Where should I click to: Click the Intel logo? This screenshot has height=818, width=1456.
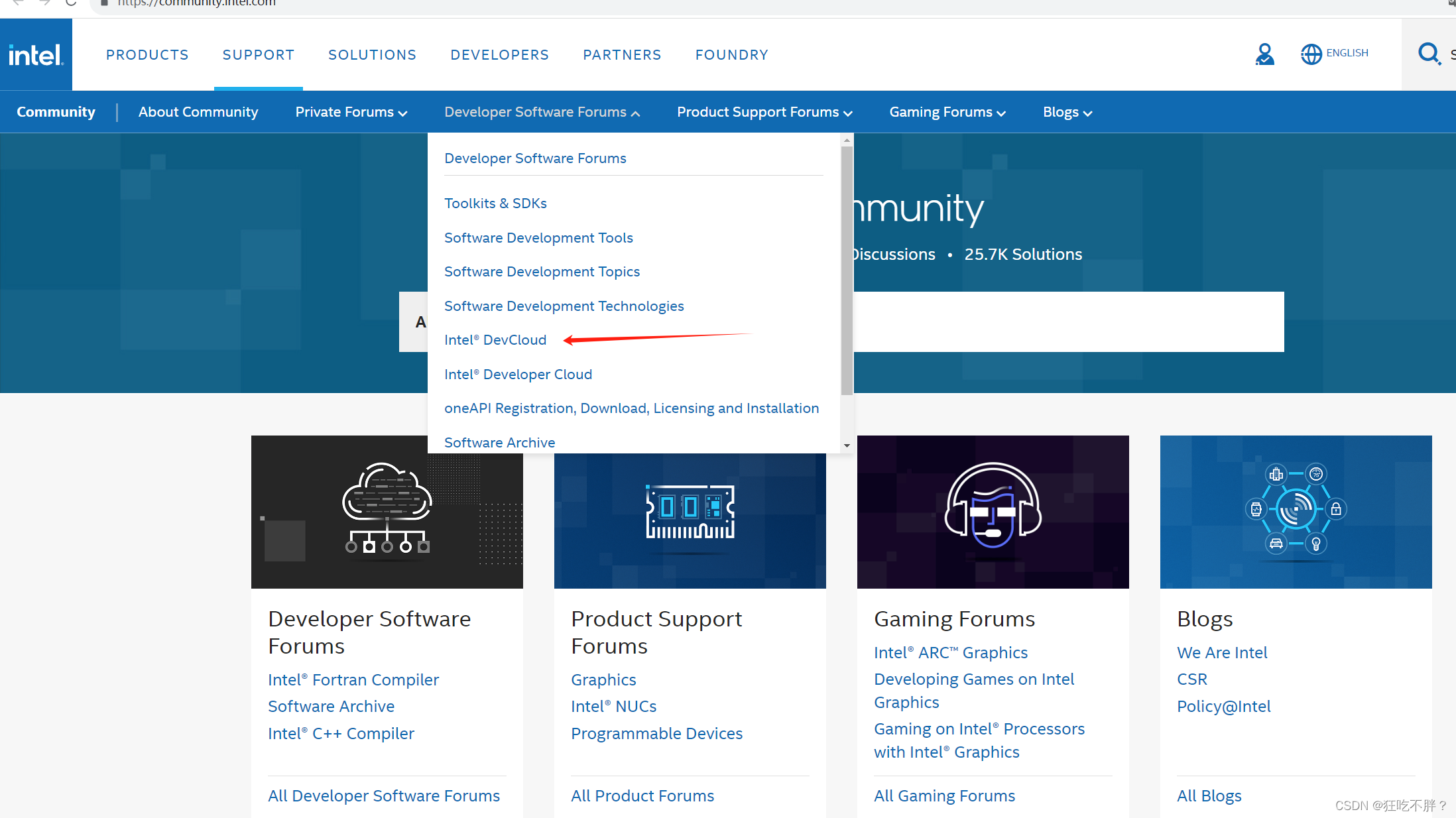(36, 54)
